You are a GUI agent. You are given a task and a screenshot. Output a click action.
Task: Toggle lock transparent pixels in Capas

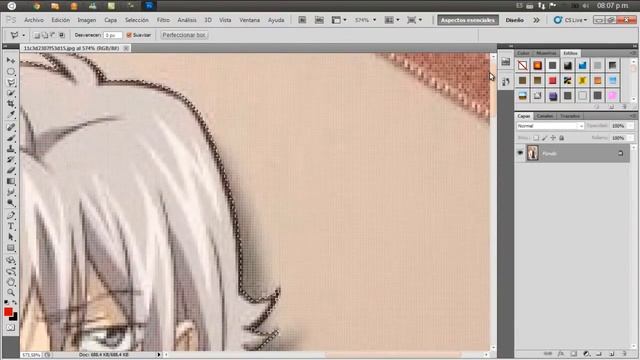click(x=536, y=138)
